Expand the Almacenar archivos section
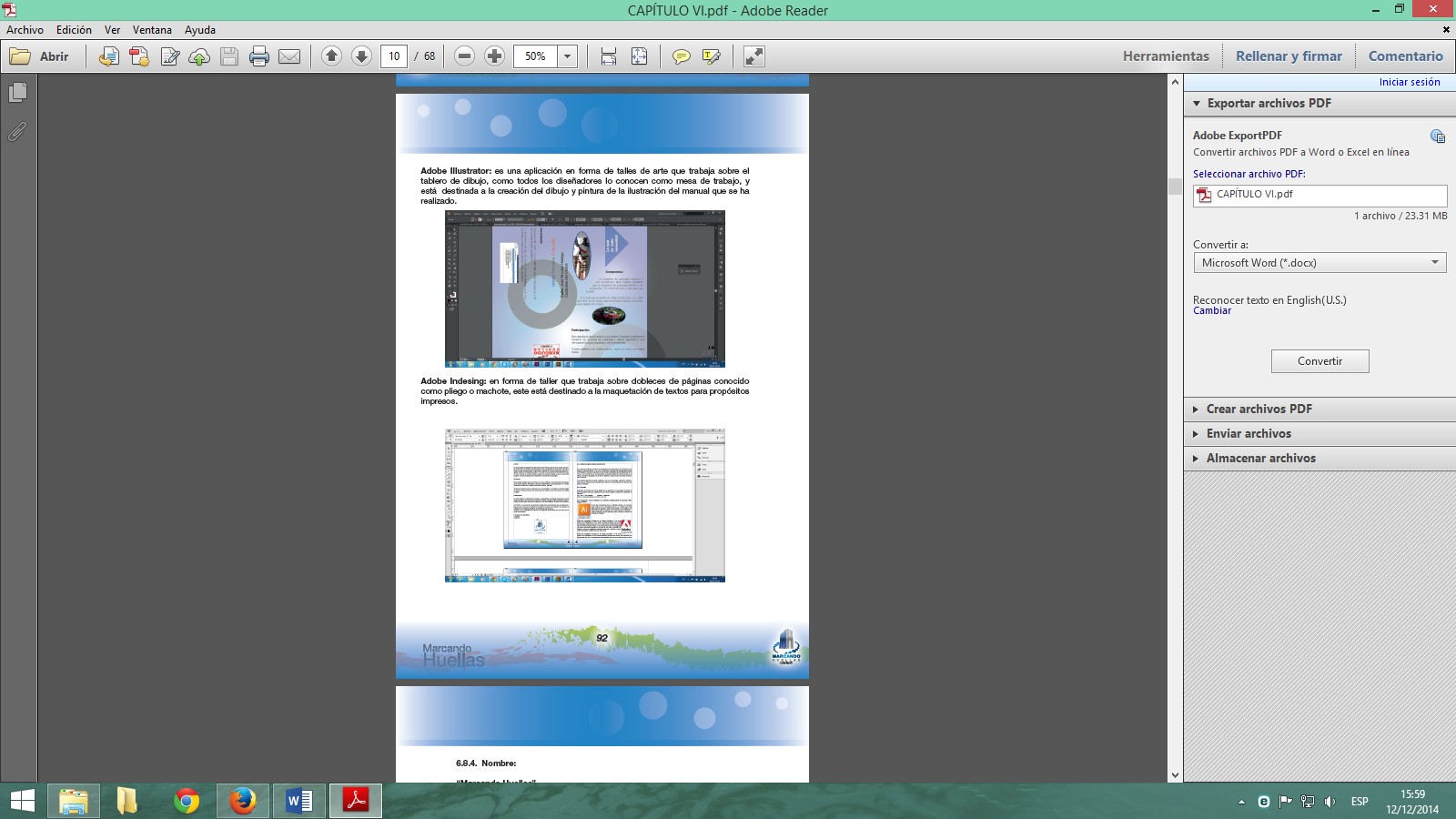The image size is (1456, 819). [1319, 459]
